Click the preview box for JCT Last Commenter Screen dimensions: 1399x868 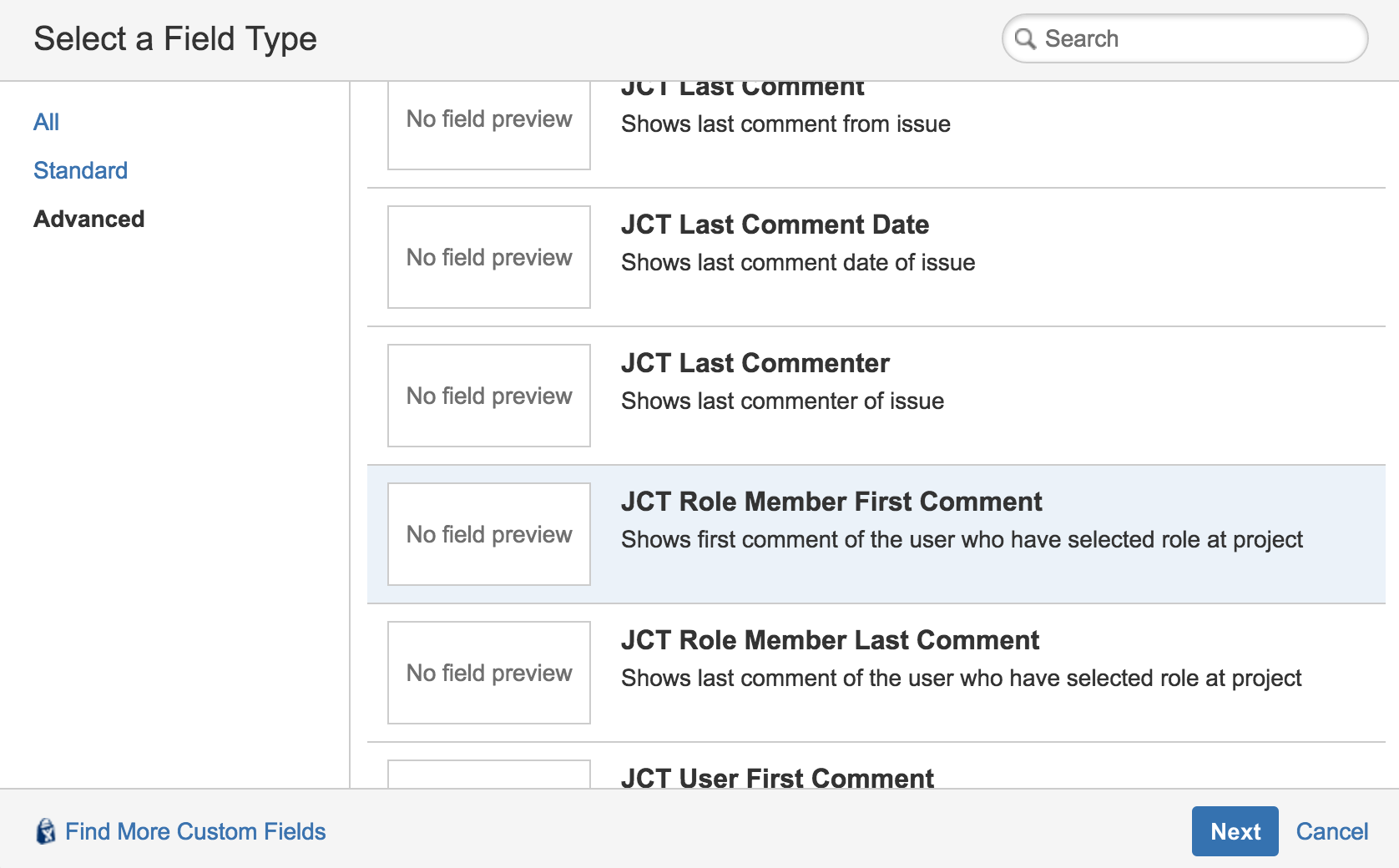coord(489,396)
